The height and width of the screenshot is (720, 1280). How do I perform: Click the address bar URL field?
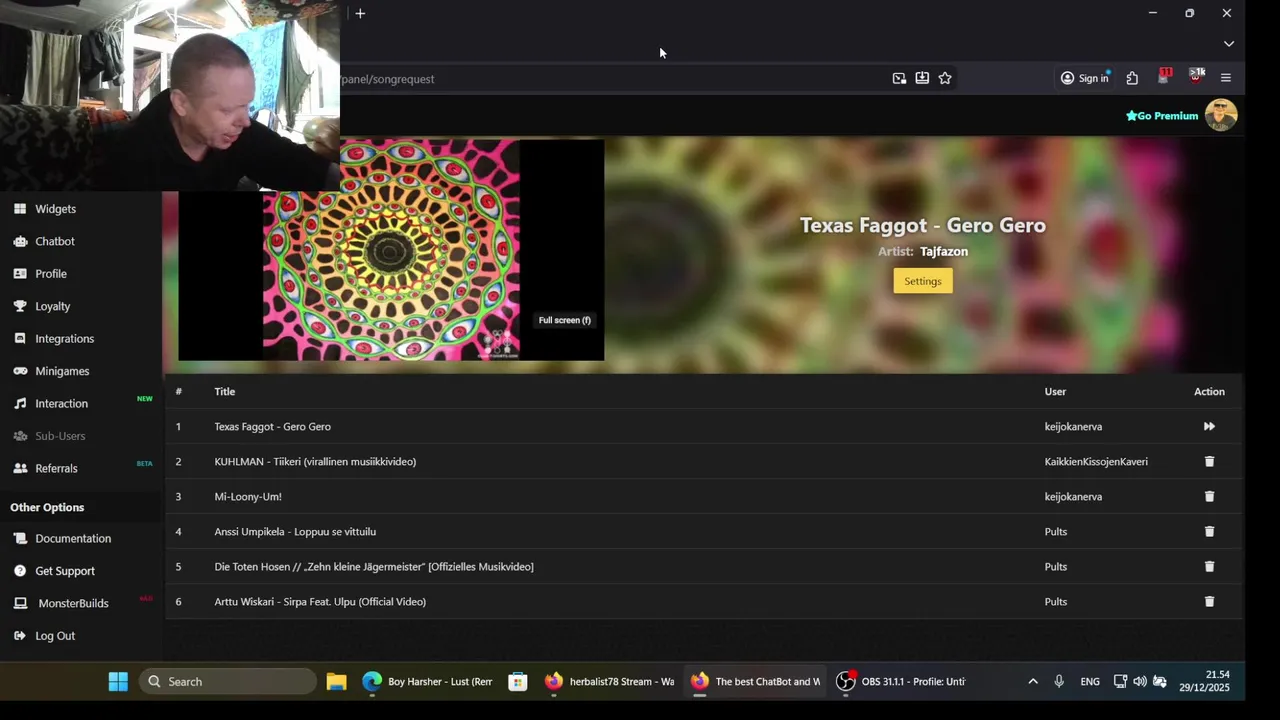610,79
